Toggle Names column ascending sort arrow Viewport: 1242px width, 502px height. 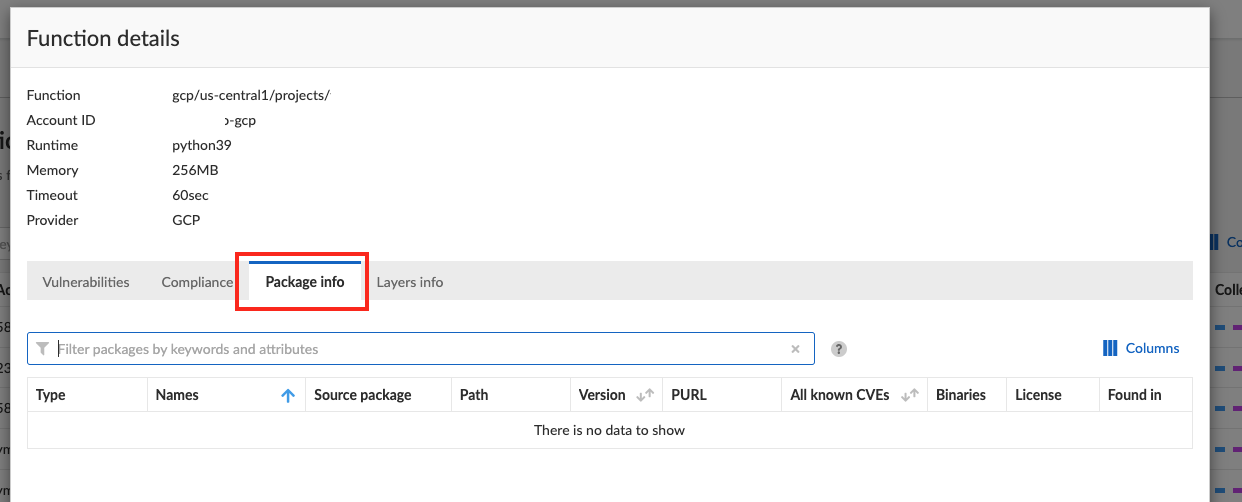288,395
